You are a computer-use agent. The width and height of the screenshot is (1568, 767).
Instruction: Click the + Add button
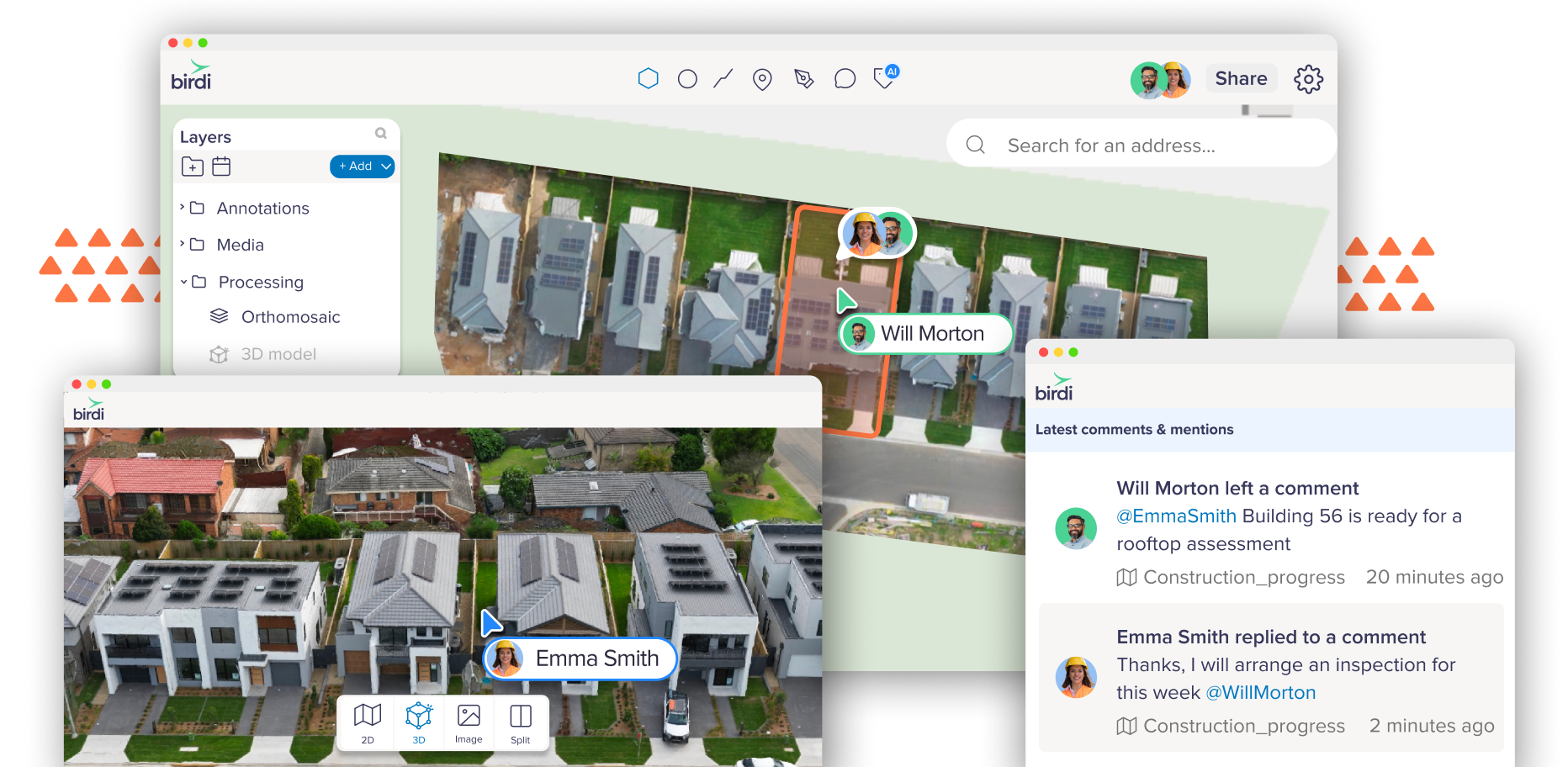tap(355, 167)
